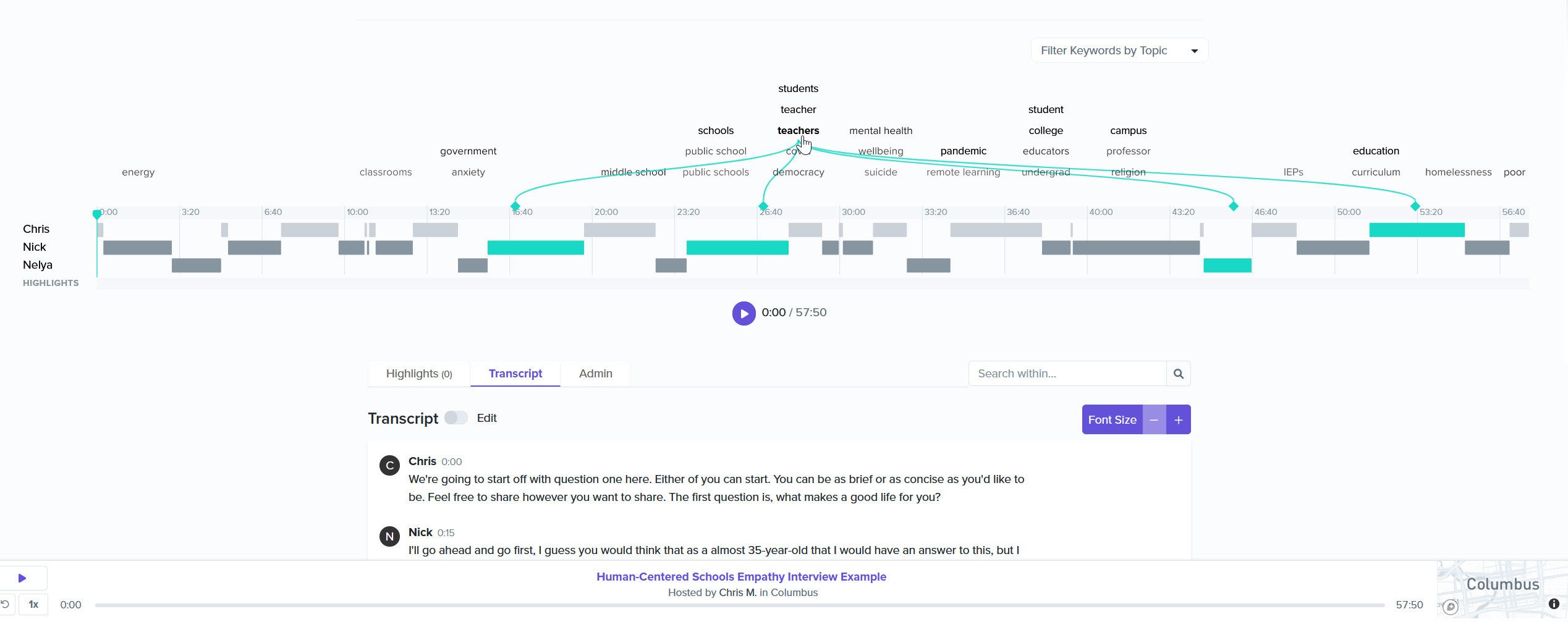1568x622 pixels.
Task: Increase transcript font size with plus
Action: pyautogui.click(x=1179, y=420)
